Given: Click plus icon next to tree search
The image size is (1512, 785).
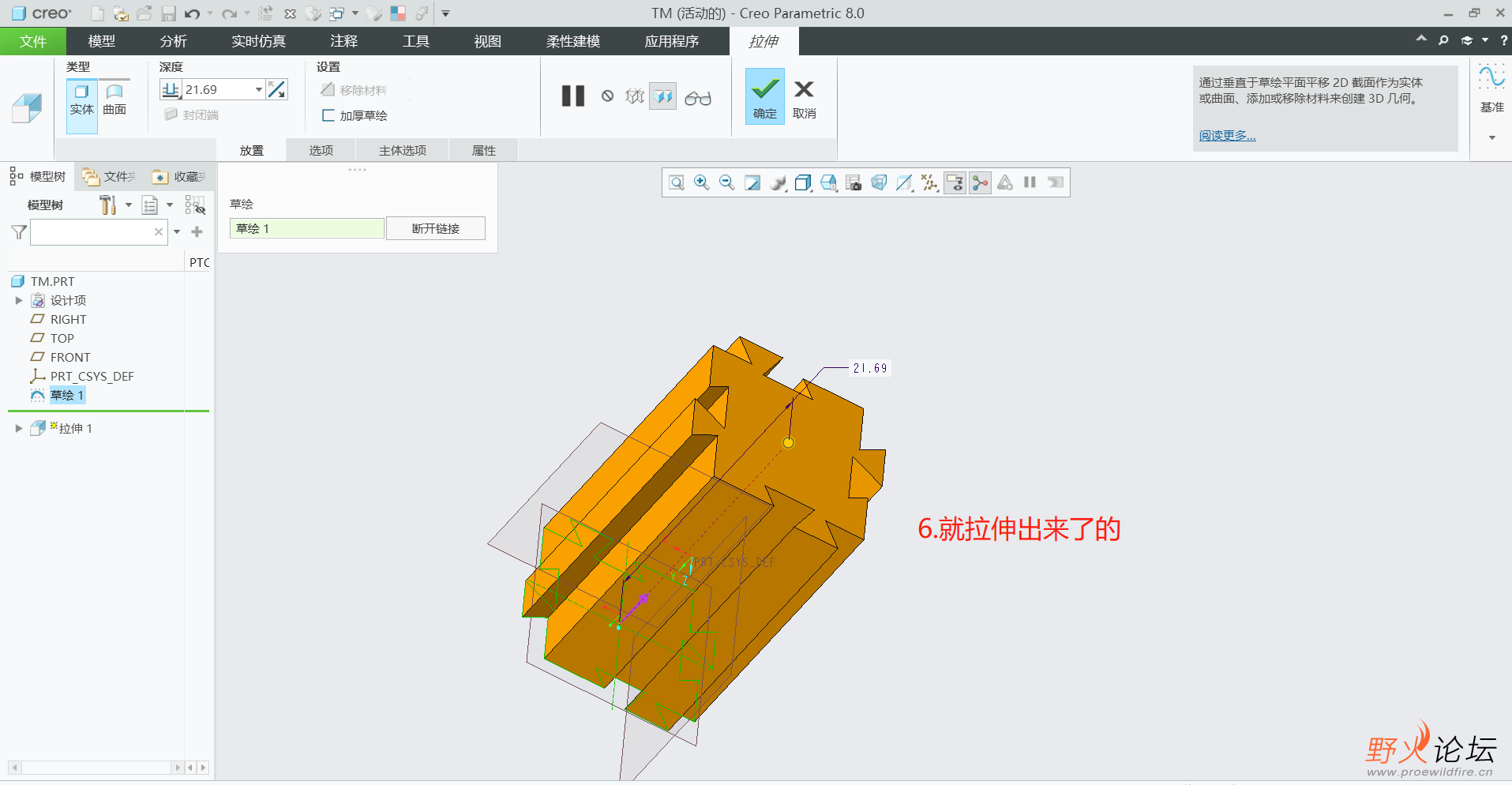Looking at the screenshot, I should pos(197,232).
